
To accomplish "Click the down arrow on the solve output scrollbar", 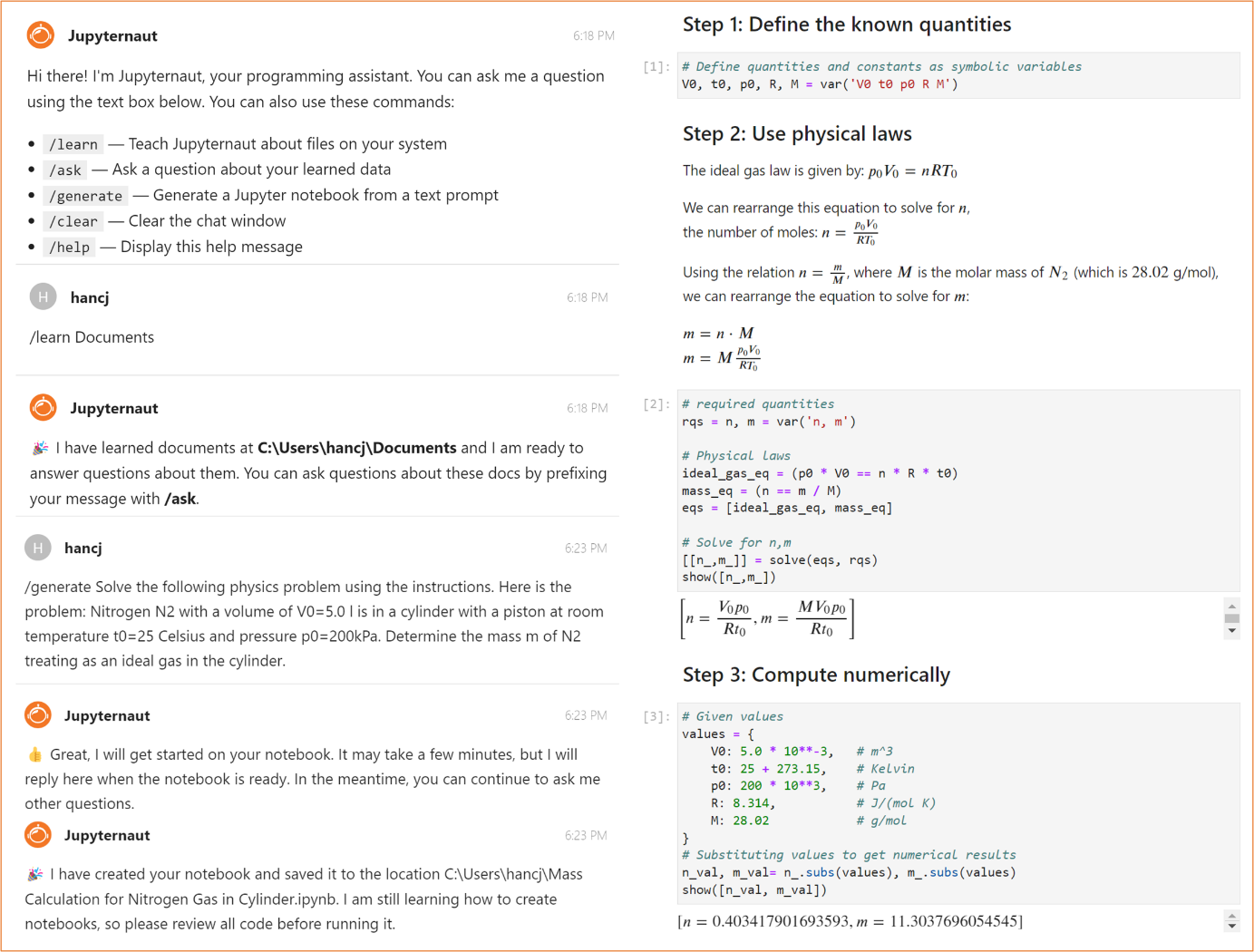I will pyautogui.click(x=1231, y=630).
